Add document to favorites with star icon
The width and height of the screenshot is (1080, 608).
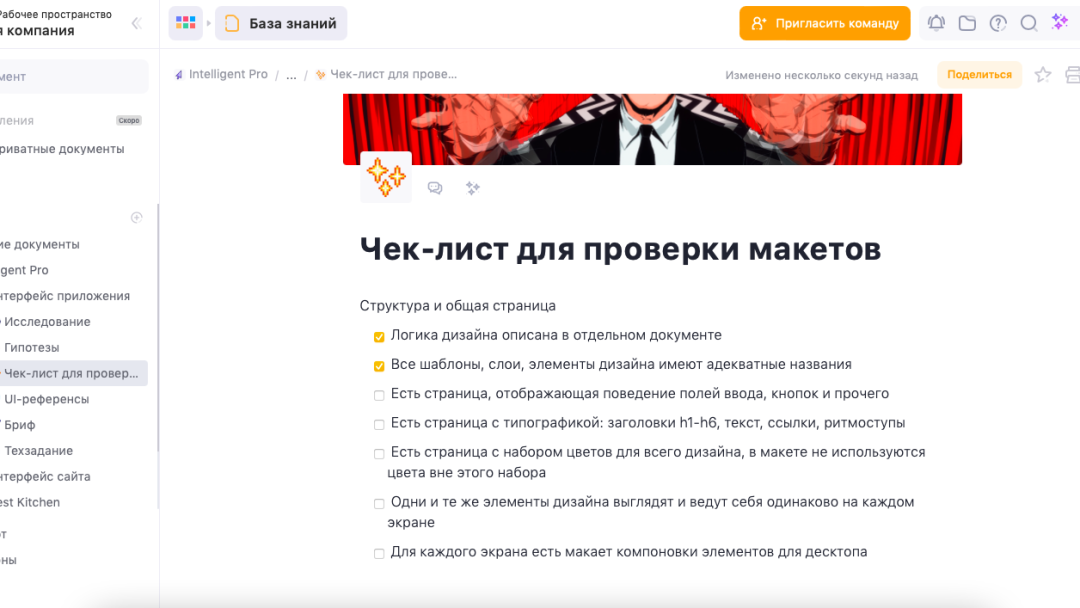[x=1043, y=74]
